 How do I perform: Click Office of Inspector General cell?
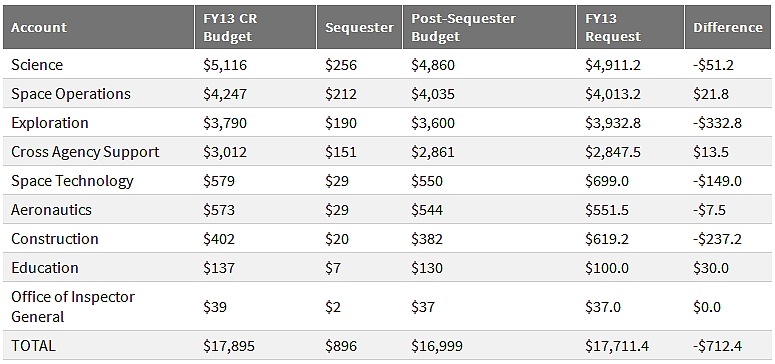click(73, 307)
